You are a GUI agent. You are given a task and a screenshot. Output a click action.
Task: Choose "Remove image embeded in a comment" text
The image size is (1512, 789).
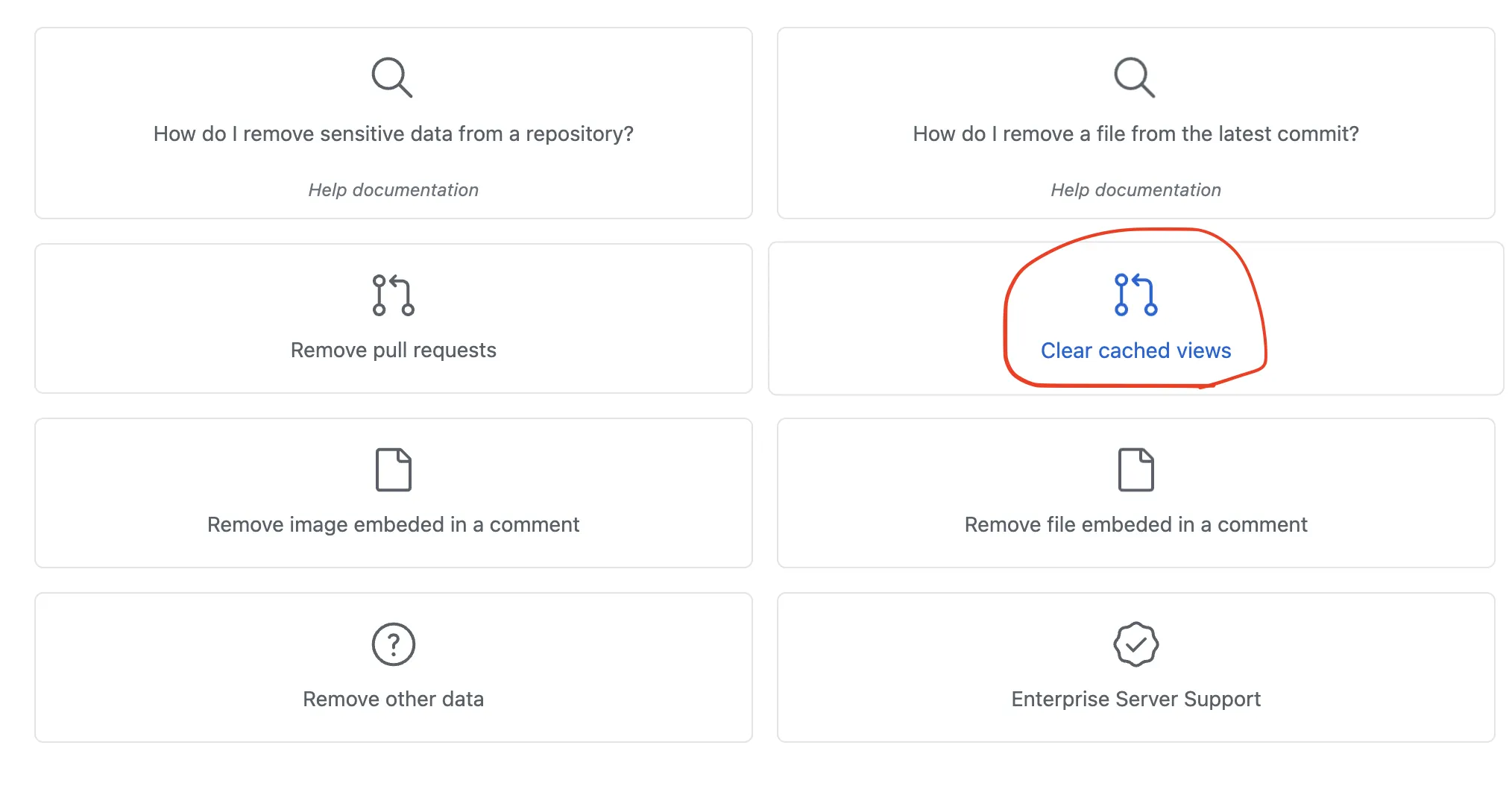click(393, 525)
